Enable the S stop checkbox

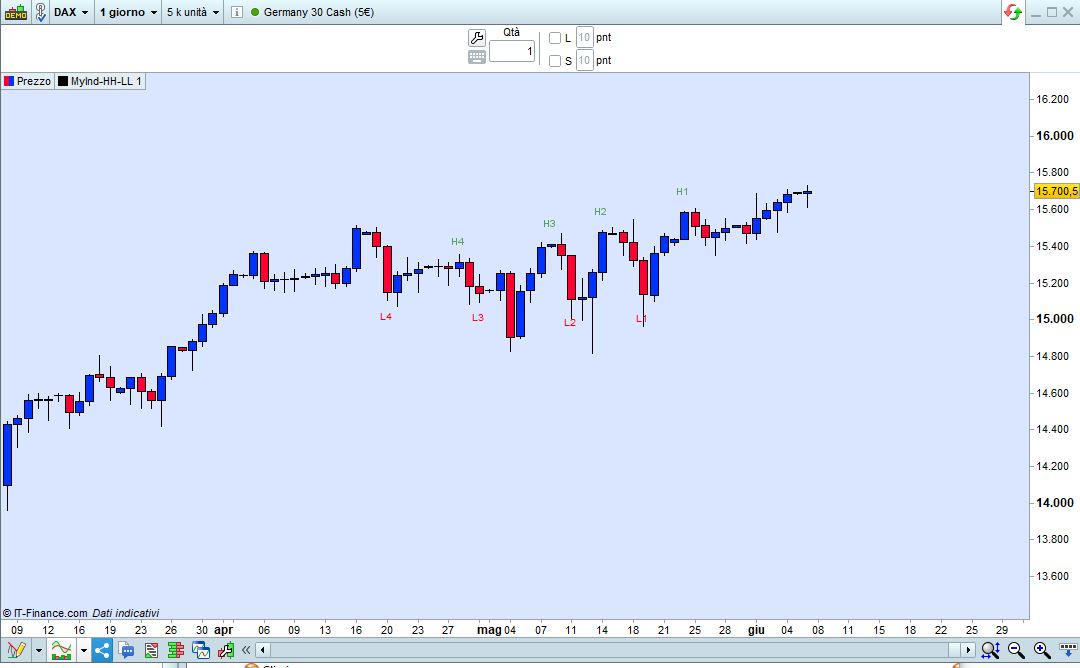(x=554, y=61)
